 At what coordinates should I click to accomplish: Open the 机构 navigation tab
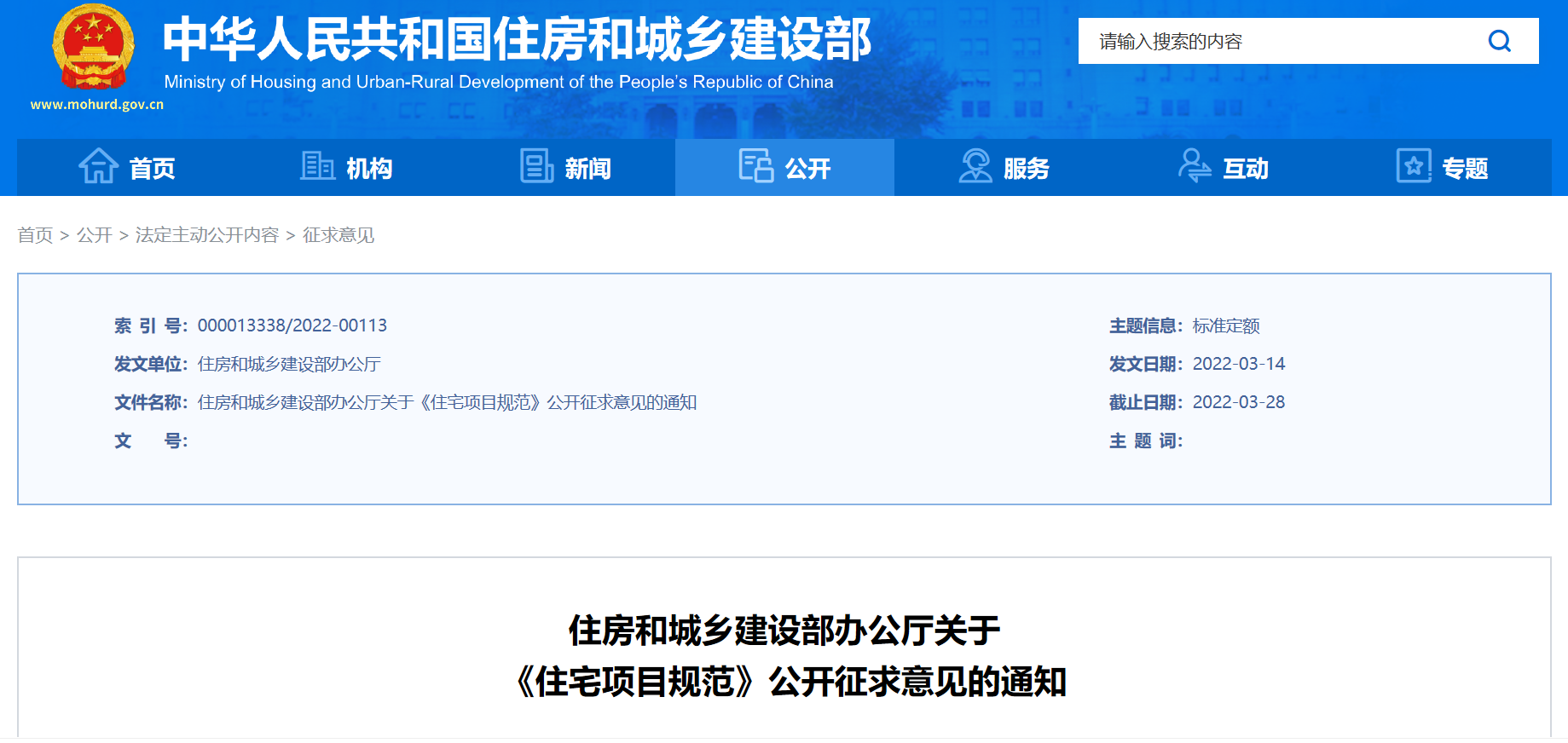[x=346, y=168]
